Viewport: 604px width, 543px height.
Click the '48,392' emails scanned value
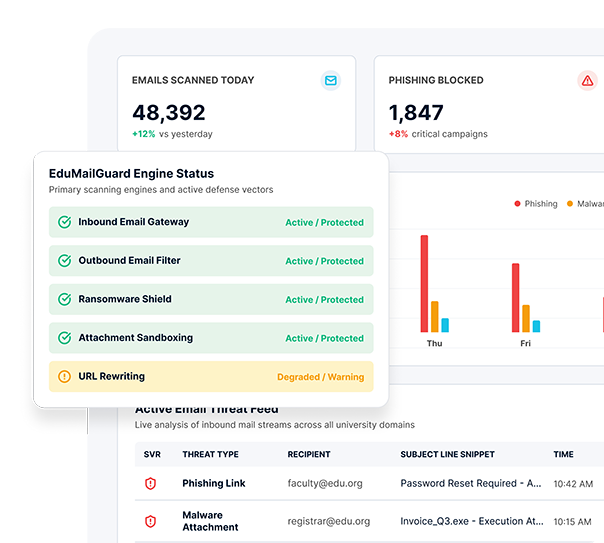[x=169, y=112]
